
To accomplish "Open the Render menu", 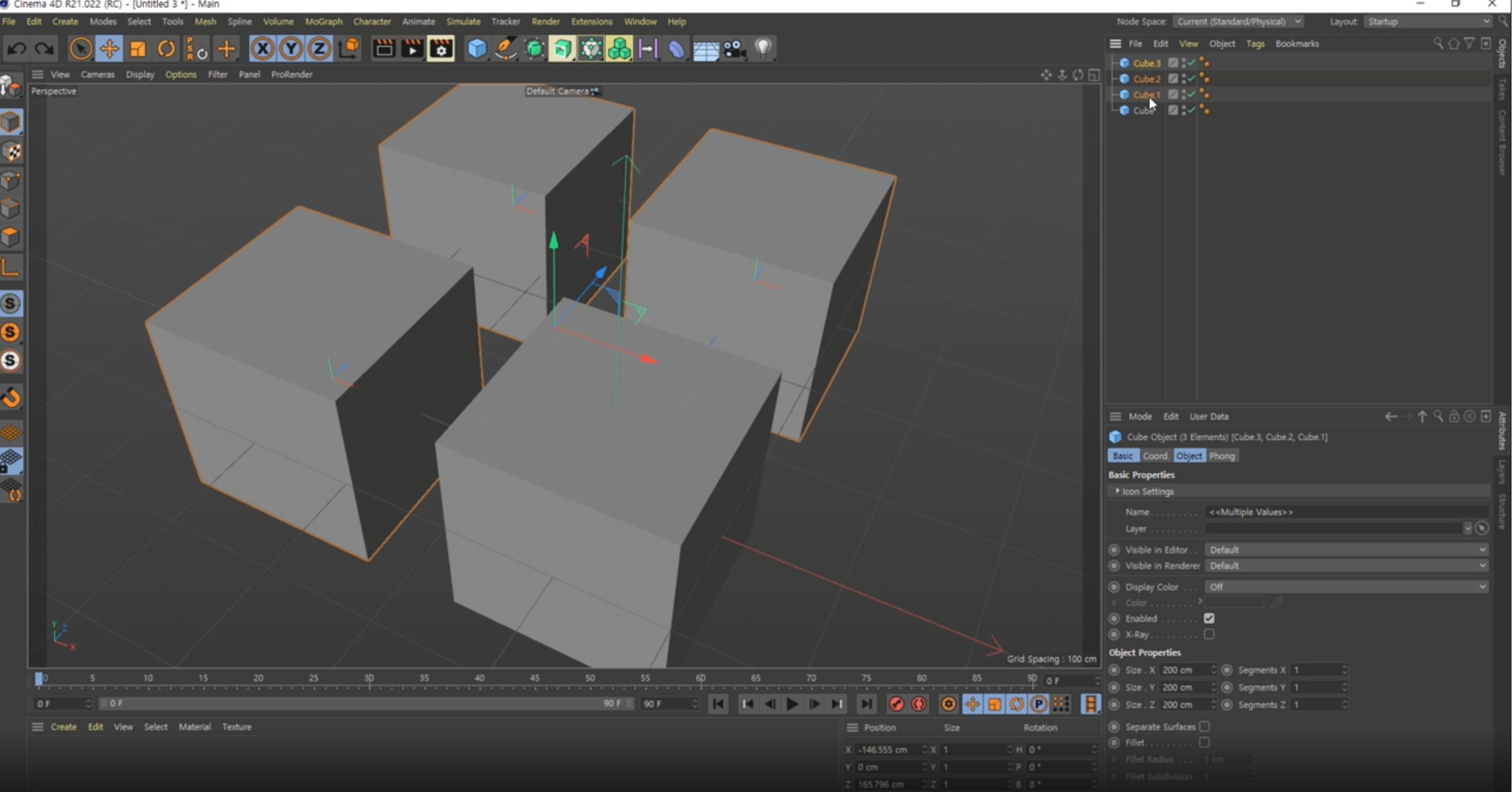I will (545, 21).
